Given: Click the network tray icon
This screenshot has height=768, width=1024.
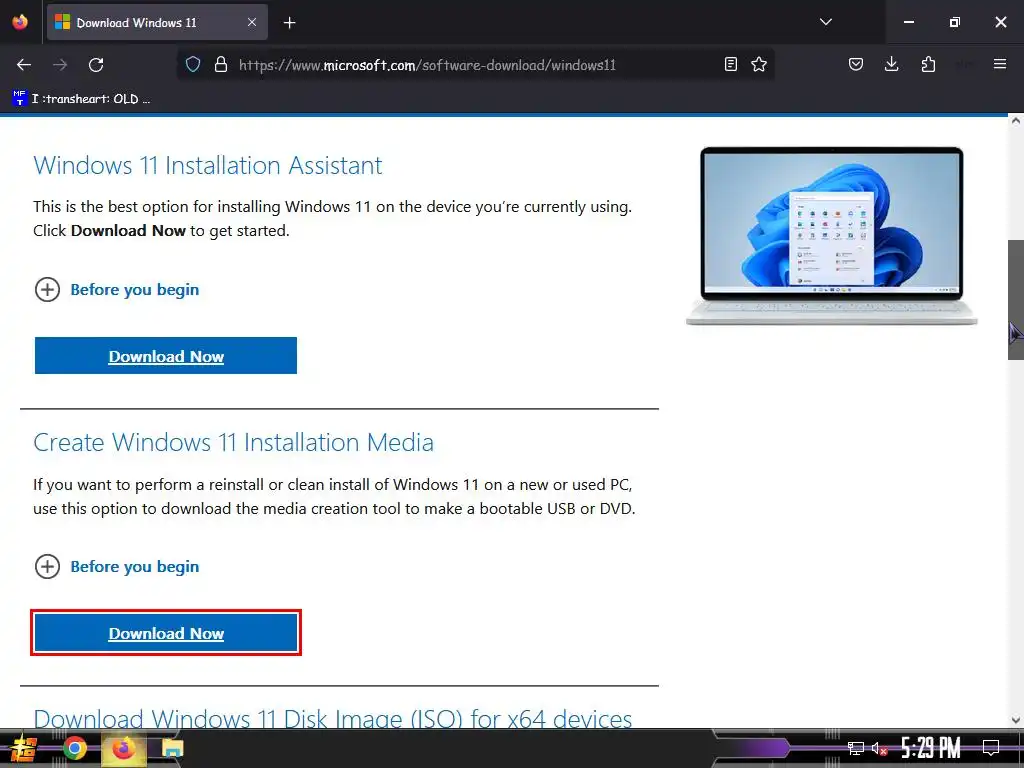Looking at the screenshot, I should (855, 748).
